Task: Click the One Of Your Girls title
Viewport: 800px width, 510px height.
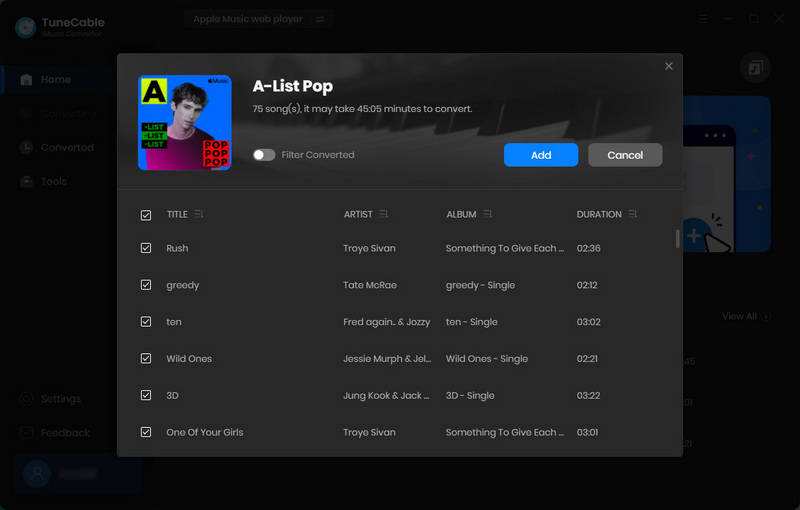Action: [205, 432]
